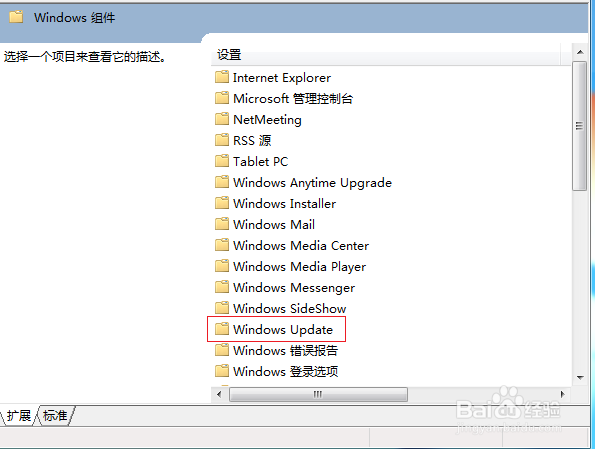
Task: Select the RSS 源 entry text
Action: pyautogui.click(x=252, y=140)
